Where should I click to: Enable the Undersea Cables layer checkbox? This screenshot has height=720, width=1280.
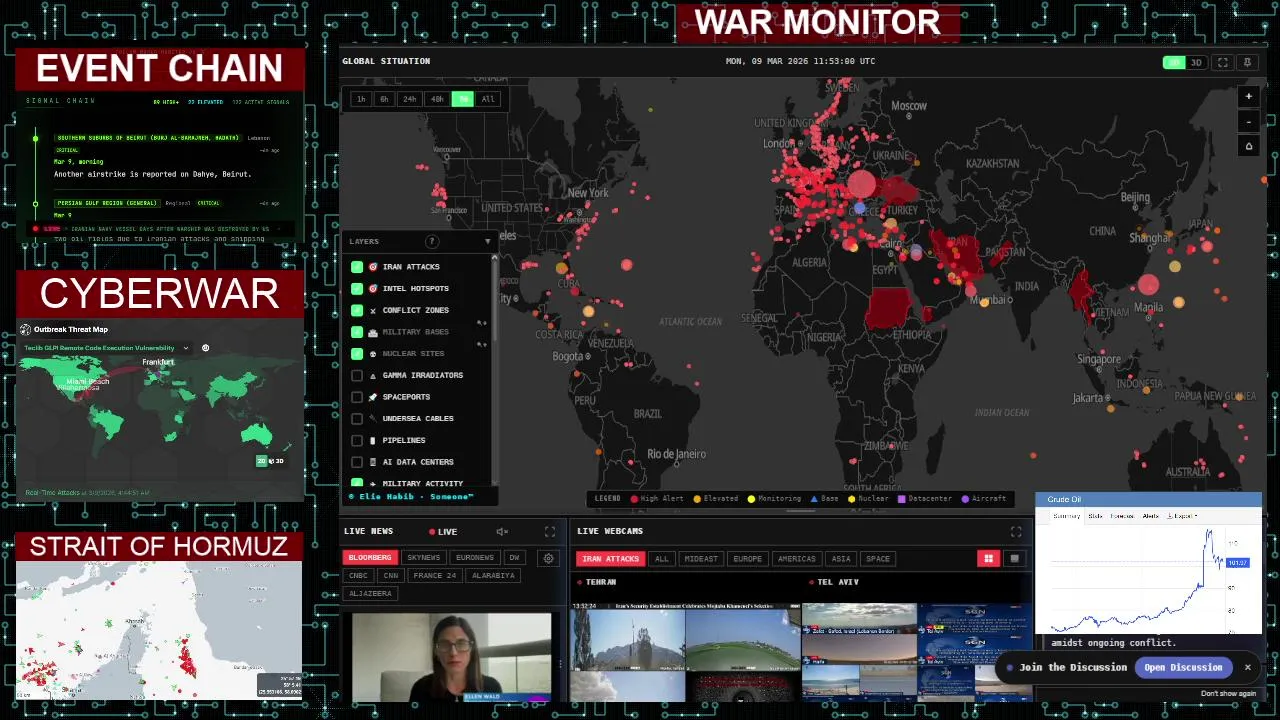[x=357, y=418]
